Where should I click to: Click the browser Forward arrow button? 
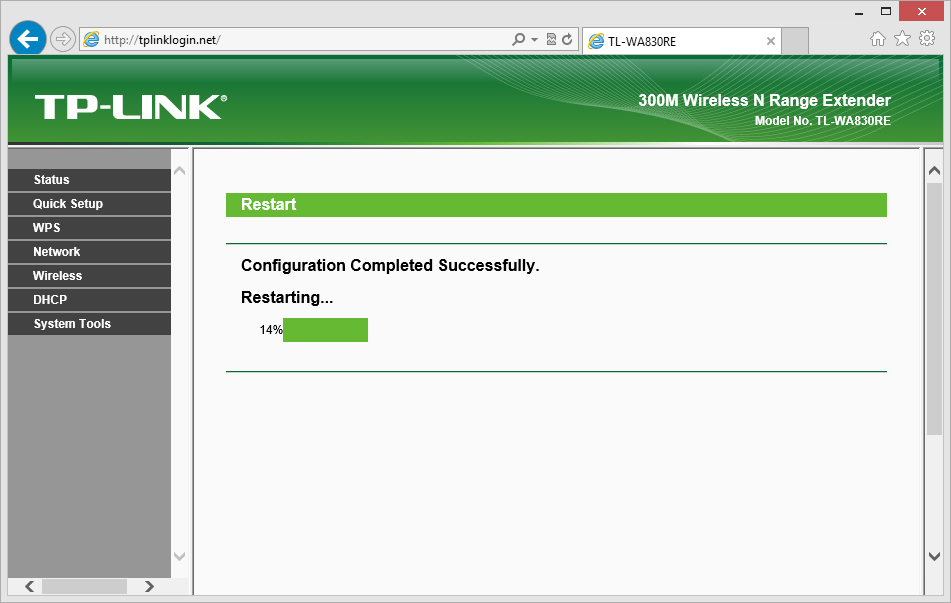tap(62, 39)
